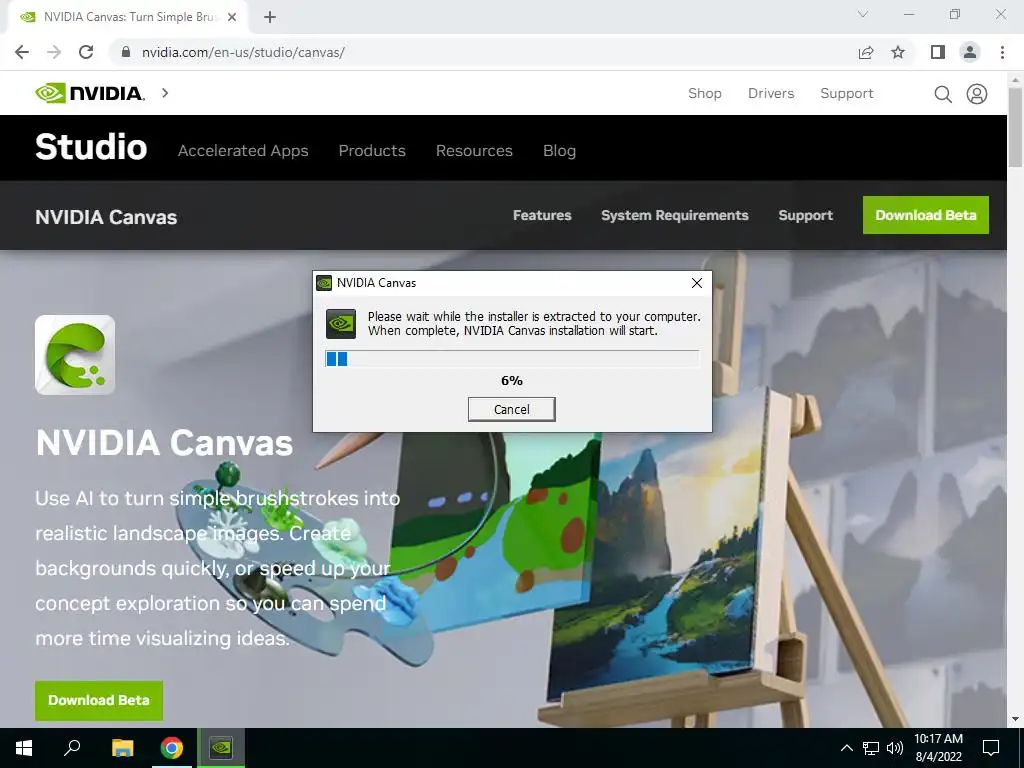Close the NVIDIA Canvas installer dialog

point(697,283)
